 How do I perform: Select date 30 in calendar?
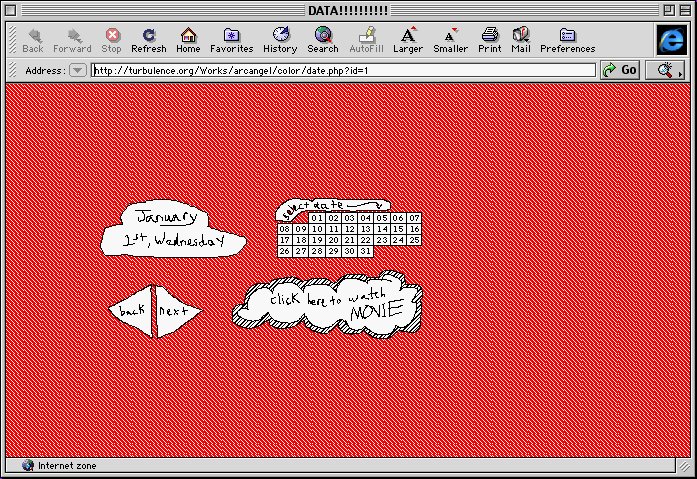coord(350,251)
